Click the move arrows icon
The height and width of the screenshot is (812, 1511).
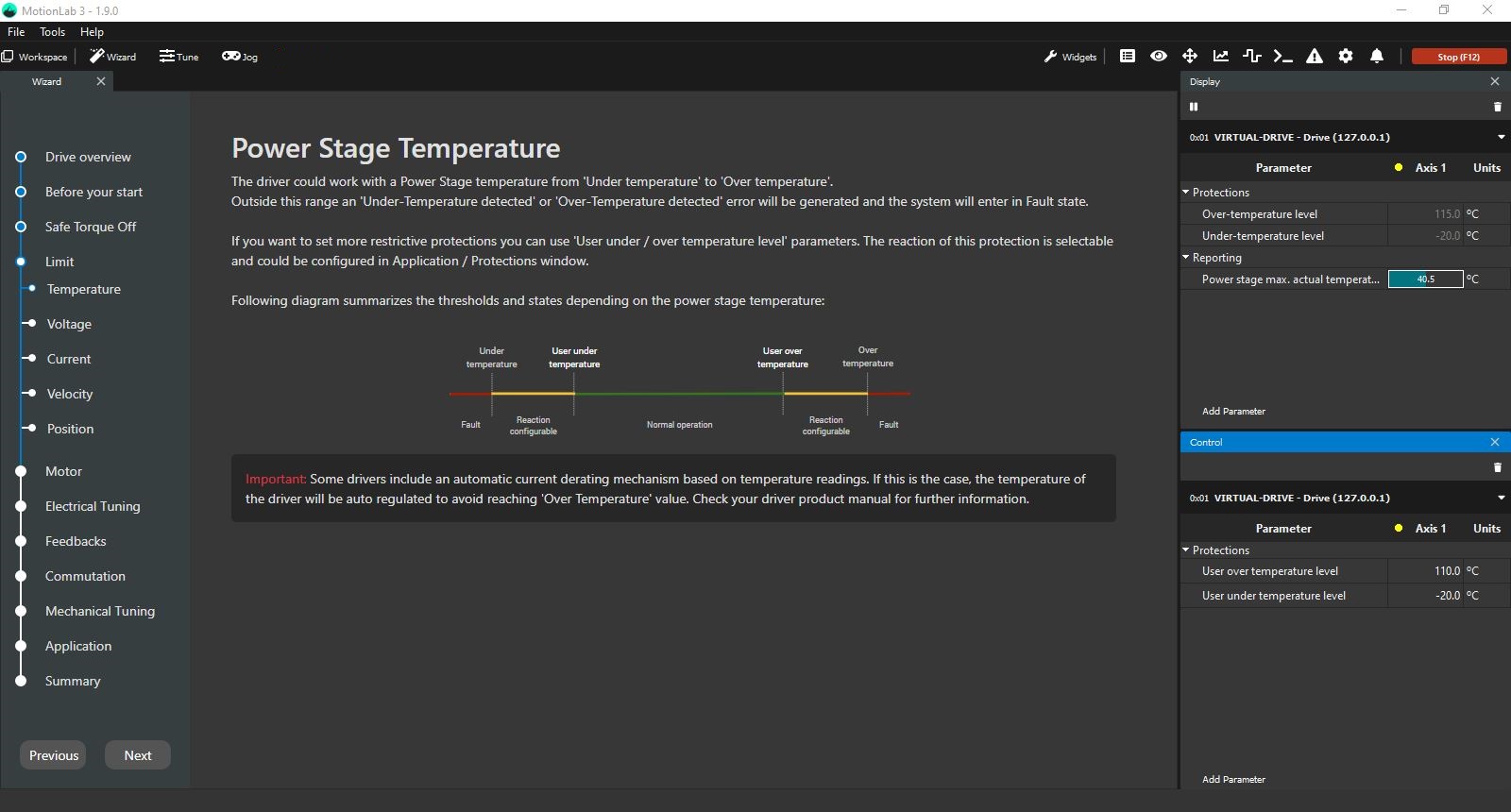1190,57
